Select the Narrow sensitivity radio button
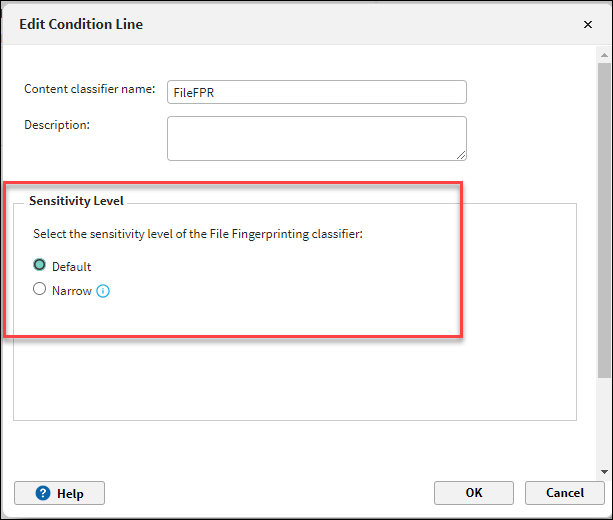Viewport: 613px width, 520px height. (x=40, y=290)
